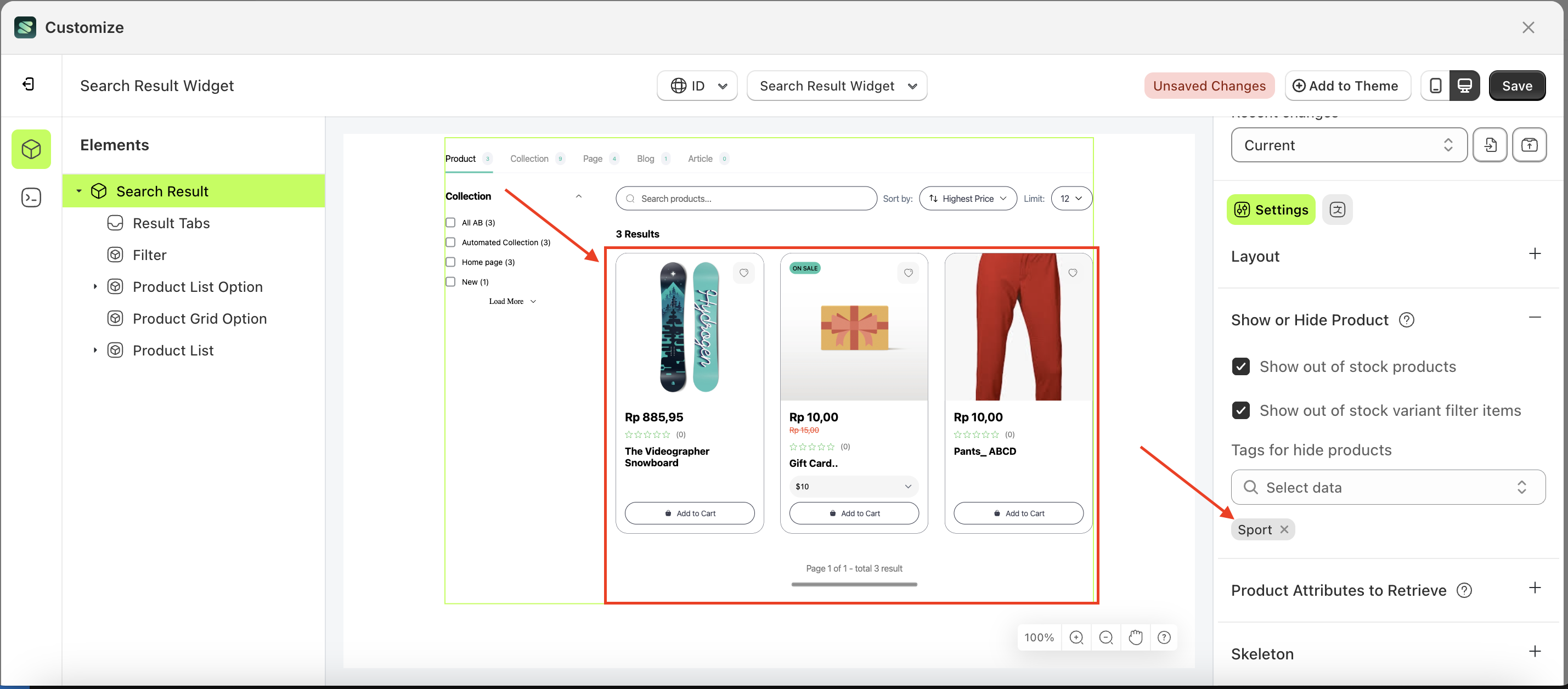Select Product Grid Option in Elements tree
The height and width of the screenshot is (689, 1568).
(x=199, y=318)
